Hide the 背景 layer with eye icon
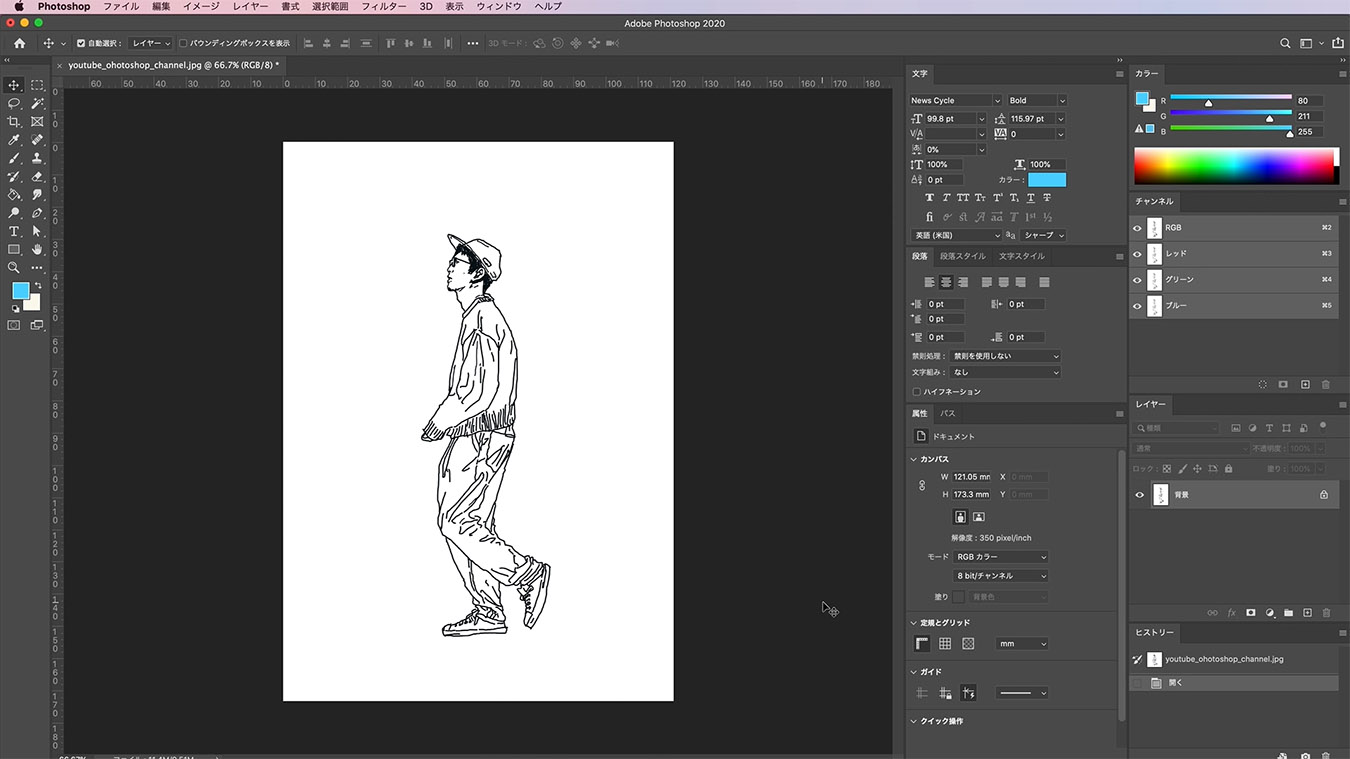Screen dimensions: 1350x759 (x=1138, y=494)
